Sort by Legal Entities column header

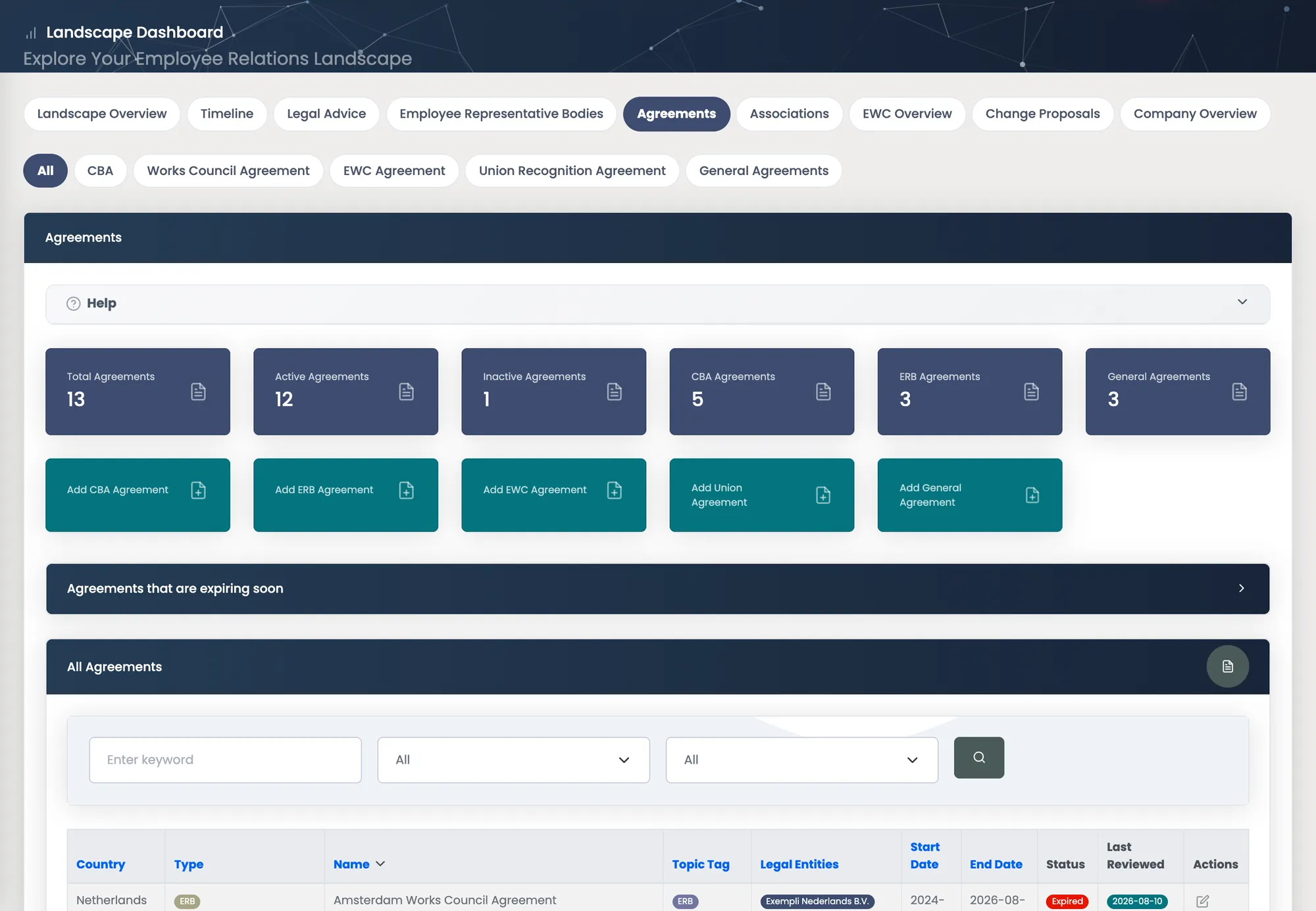pos(799,864)
